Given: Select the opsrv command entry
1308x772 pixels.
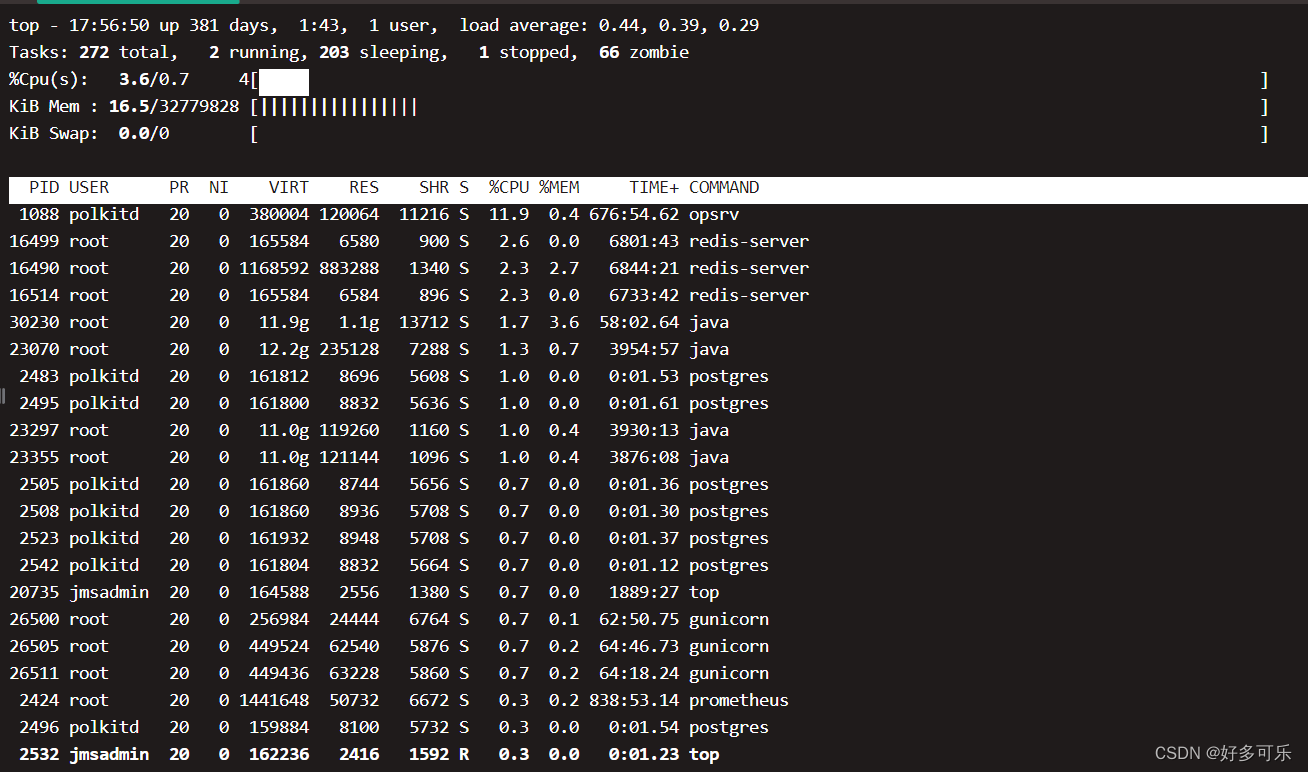Looking at the screenshot, I should pyautogui.click(x=714, y=214).
